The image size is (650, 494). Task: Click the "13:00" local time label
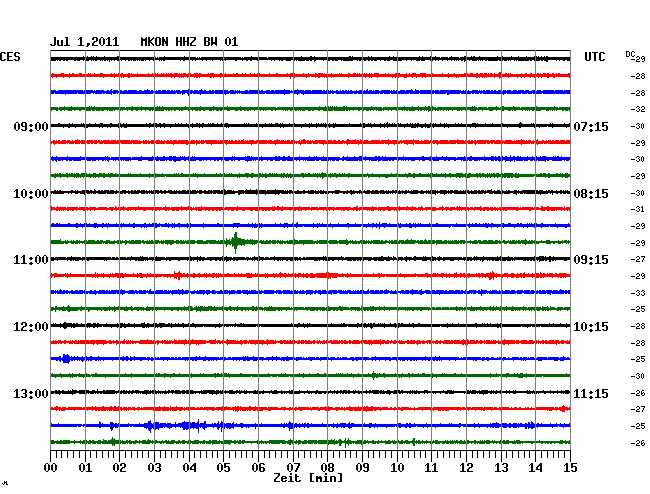pos(31,393)
